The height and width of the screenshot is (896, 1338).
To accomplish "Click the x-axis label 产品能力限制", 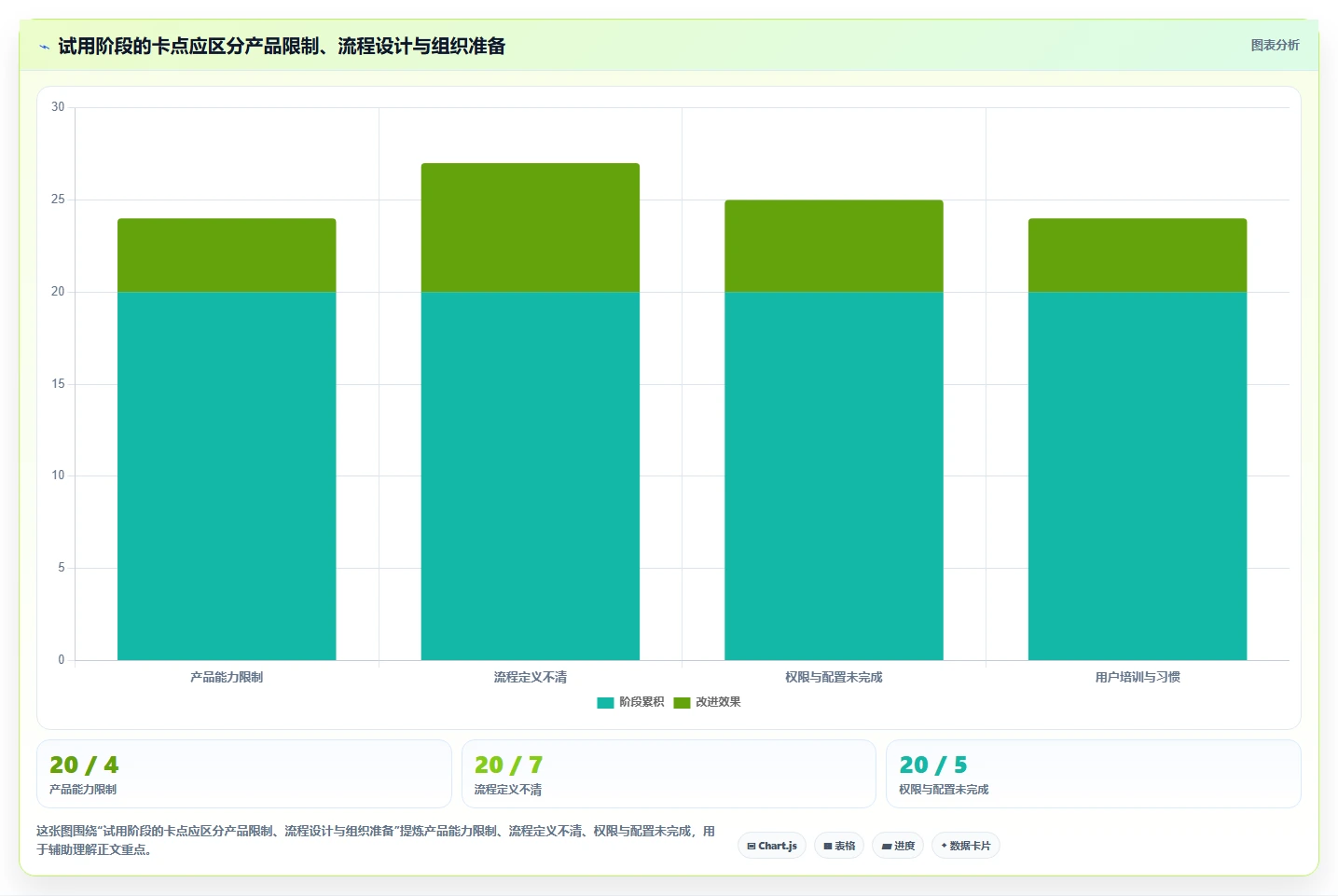I will pyautogui.click(x=227, y=677).
